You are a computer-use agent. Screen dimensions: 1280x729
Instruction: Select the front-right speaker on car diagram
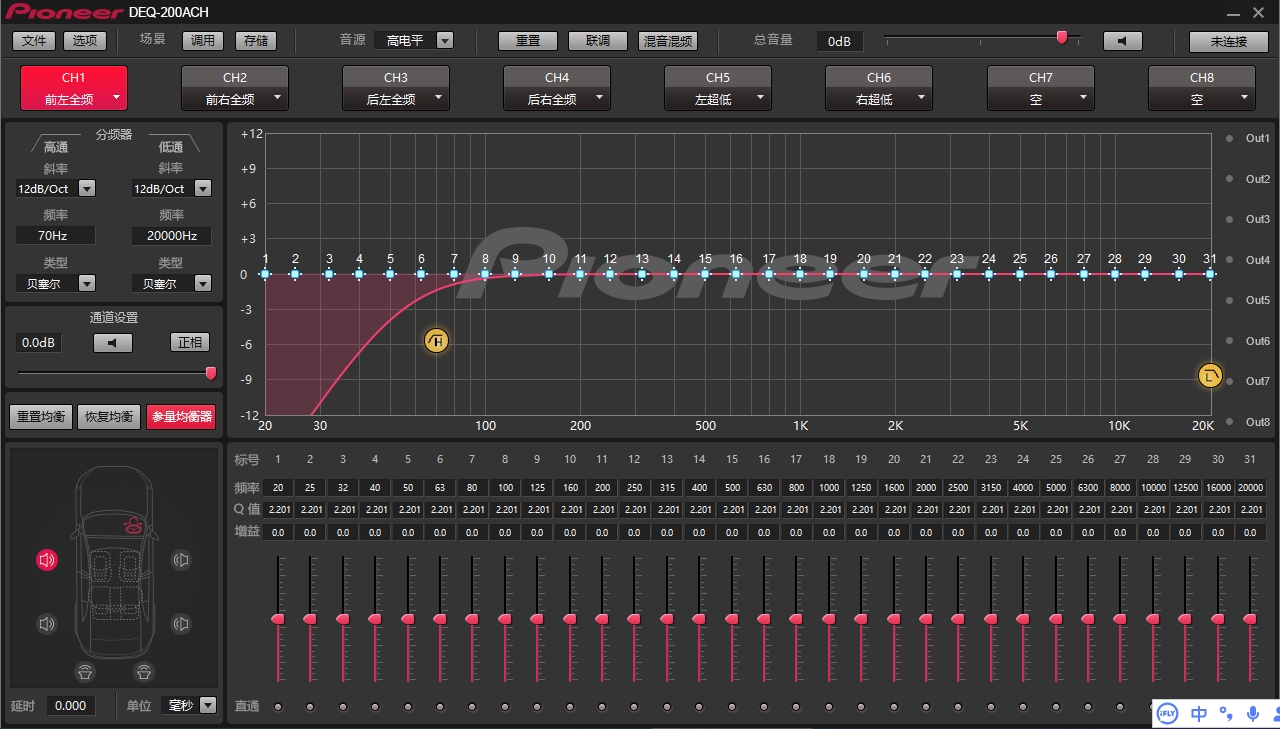tap(180, 560)
